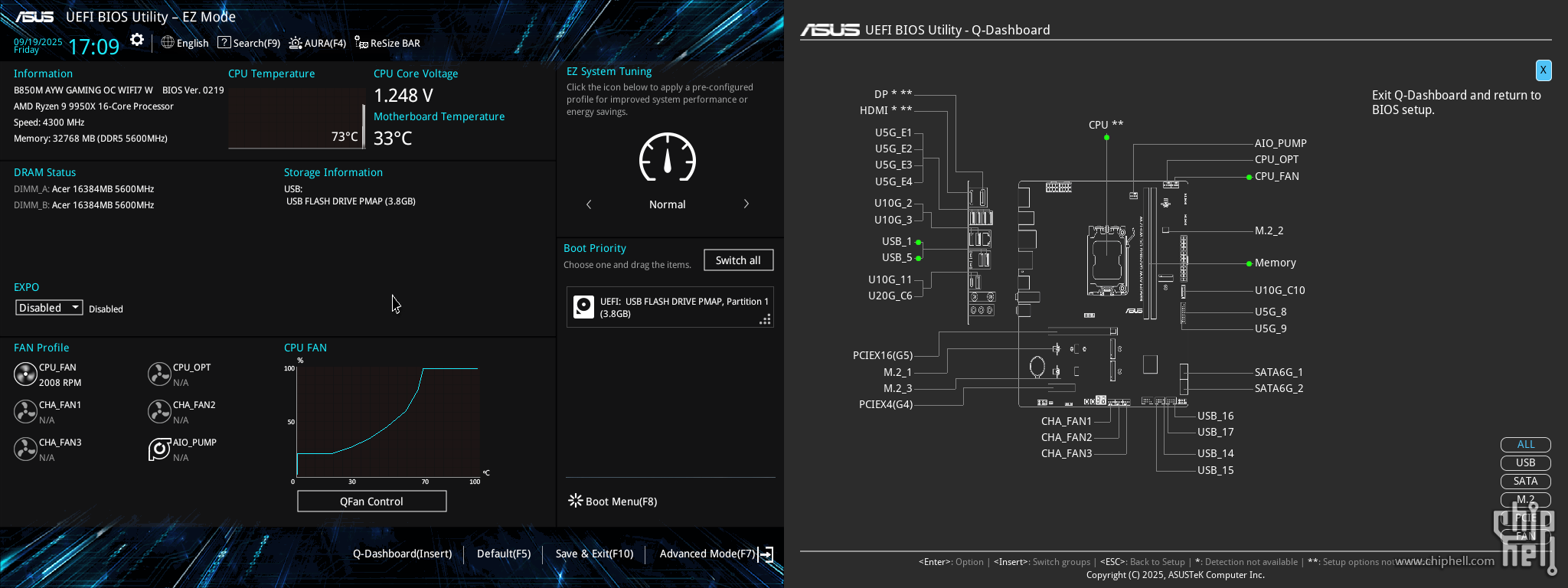Click the CPU Core Voltage value 1.248 V
Viewport: 1568px width, 588px height.
point(403,95)
